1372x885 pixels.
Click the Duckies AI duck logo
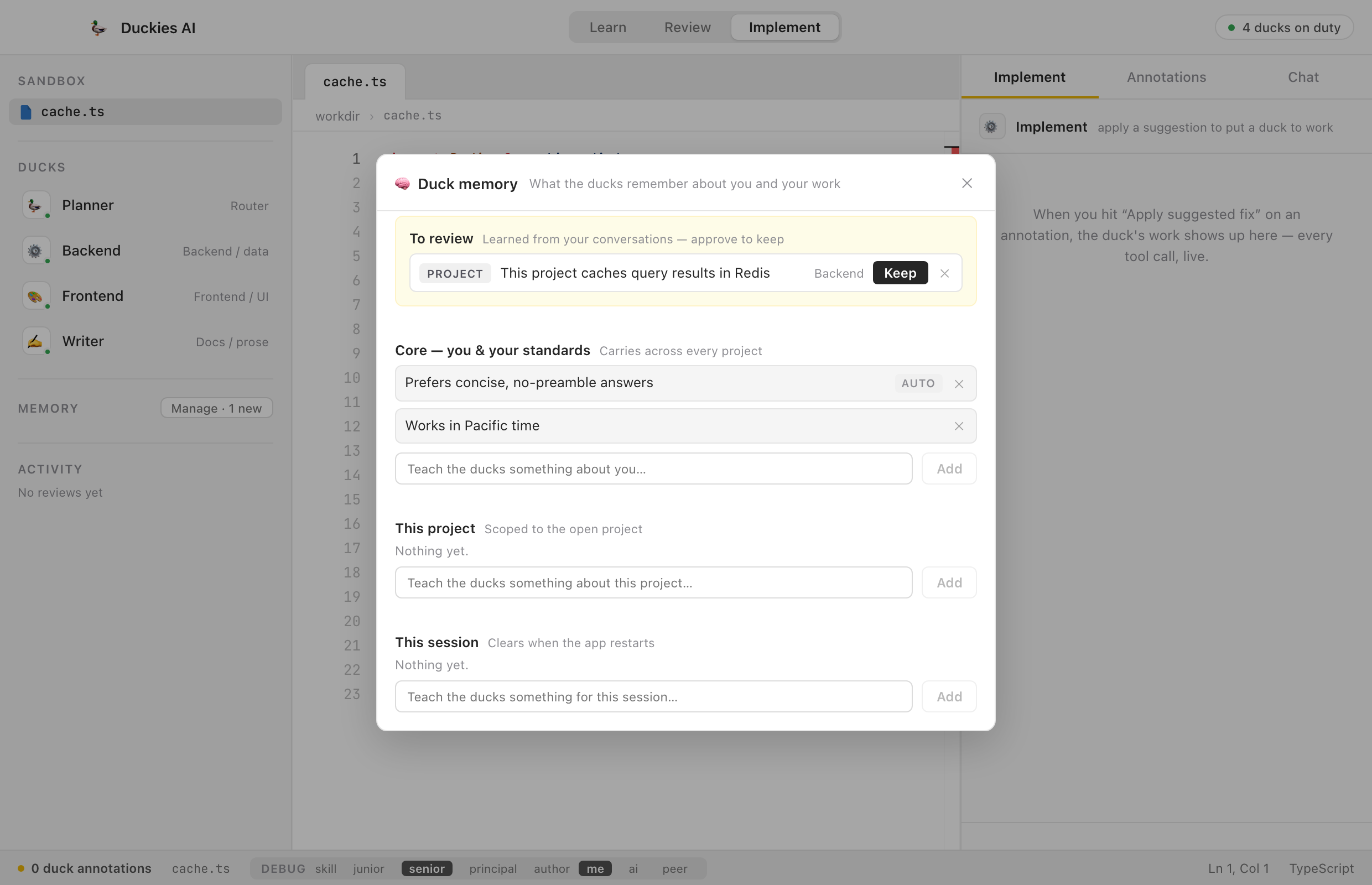coord(98,28)
